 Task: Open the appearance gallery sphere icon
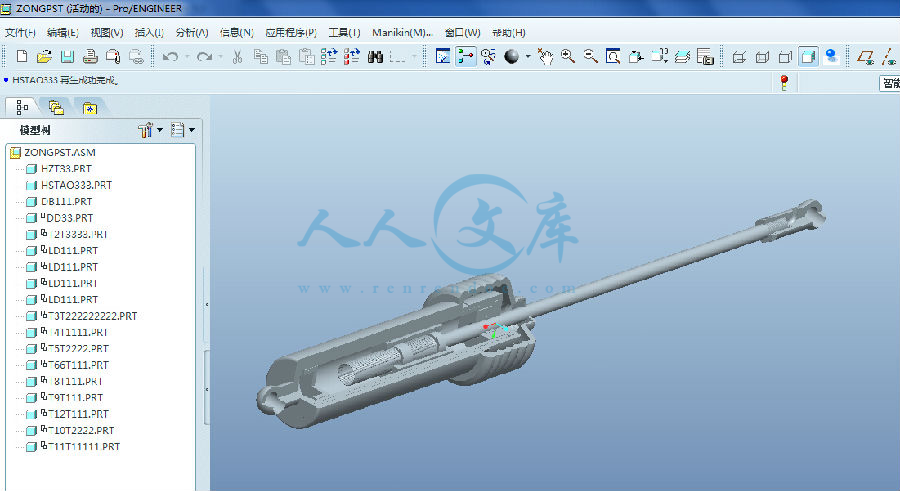[511, 56]
